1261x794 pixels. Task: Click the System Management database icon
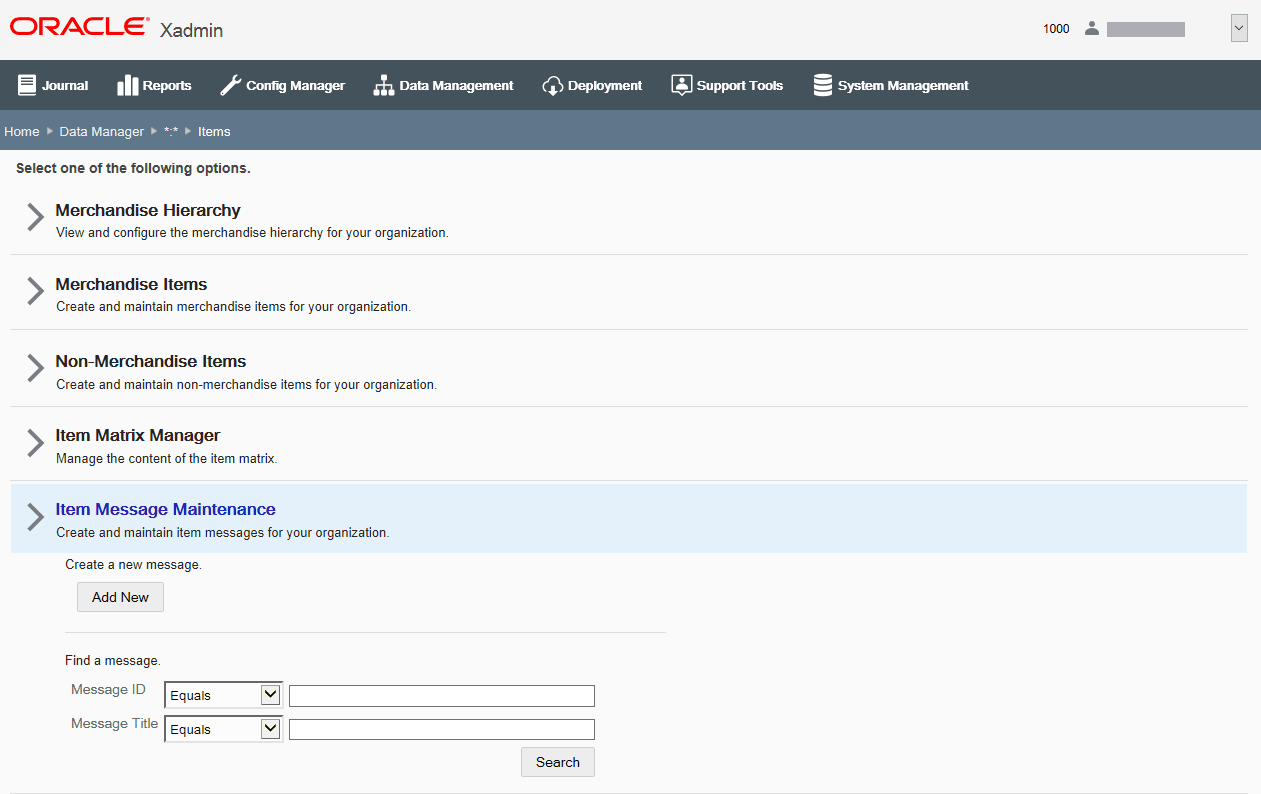click(823, 85)
